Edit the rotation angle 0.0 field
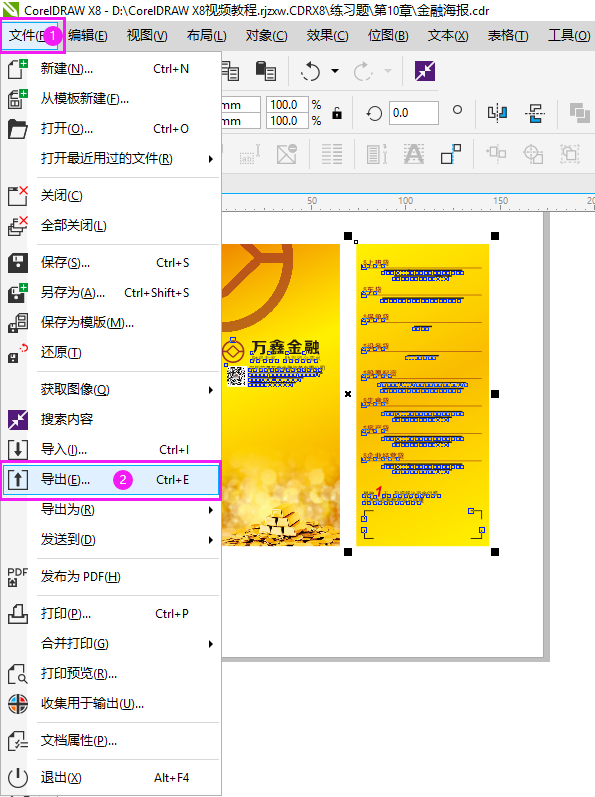The width and height of the screenshot is (595, 797). pos(414,113)
